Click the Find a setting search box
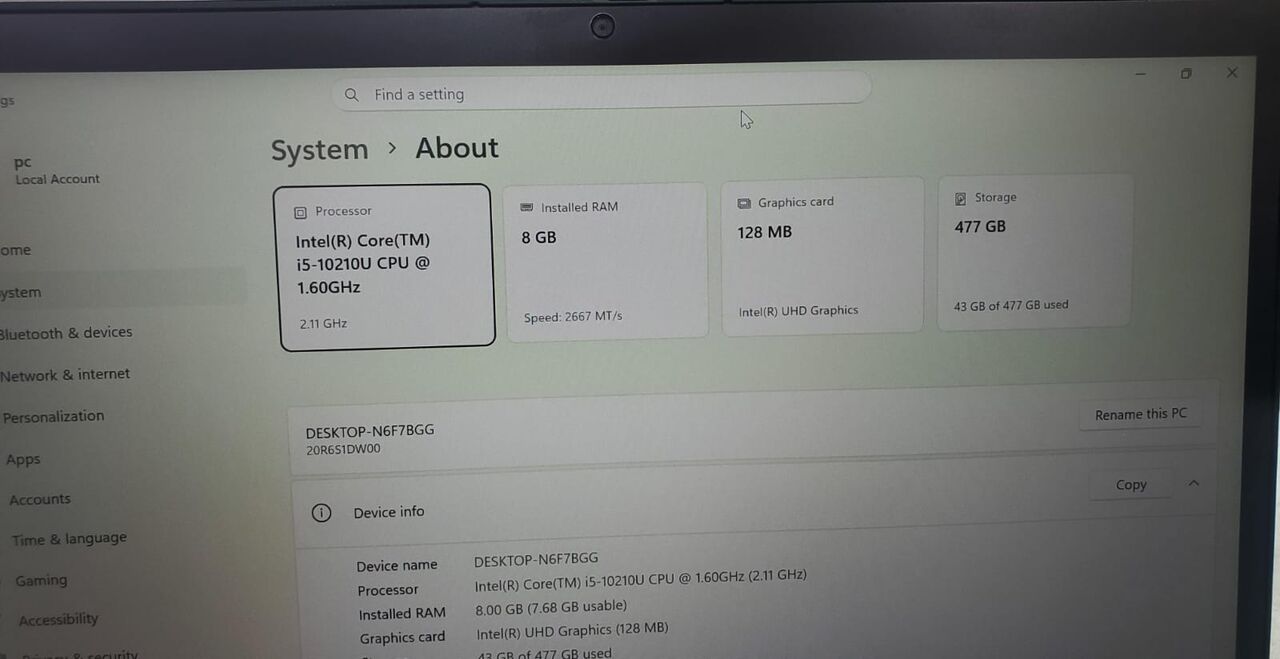1280x659 pixels. 601,92
